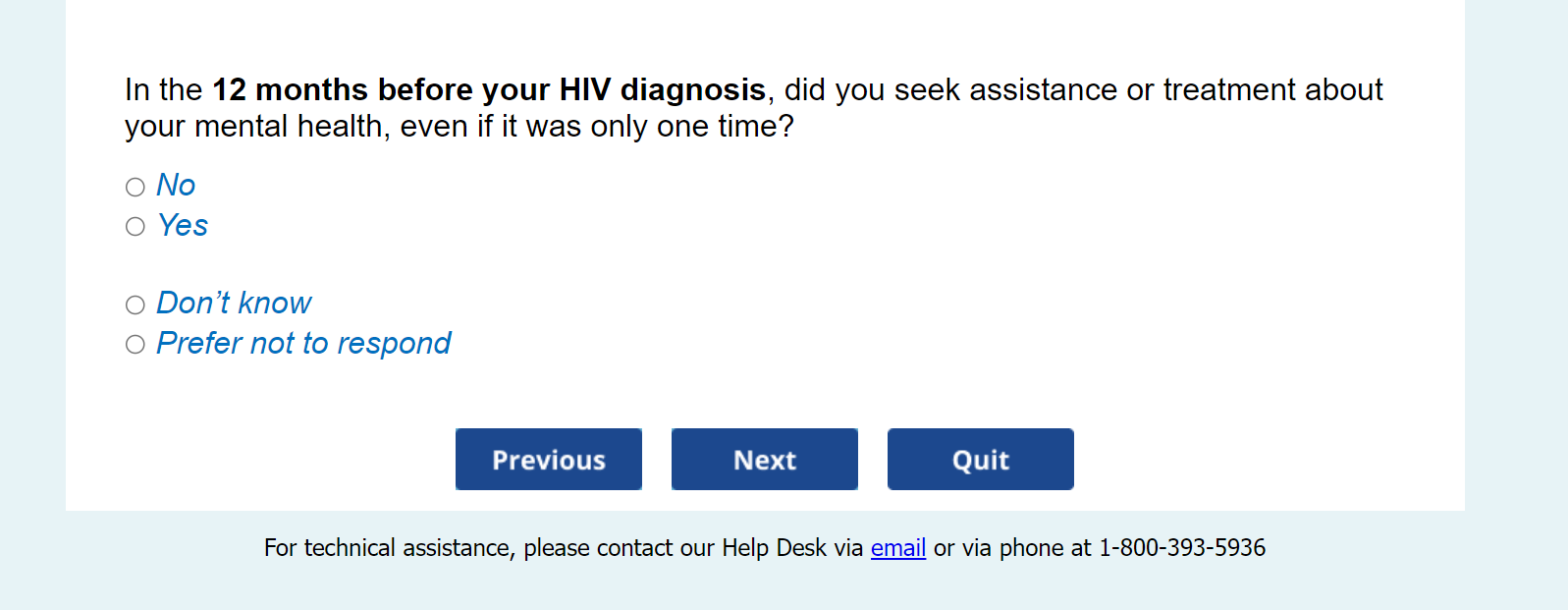Click the italic "No" answer label
1568x610 pixels.
pyautogui.click(x=176, y=186)
